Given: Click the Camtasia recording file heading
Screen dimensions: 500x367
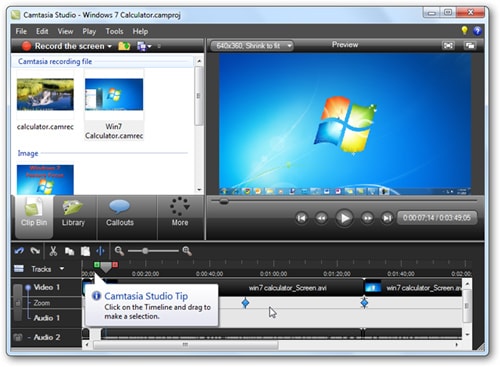Looking at the screenshot, I should point(55,61).
